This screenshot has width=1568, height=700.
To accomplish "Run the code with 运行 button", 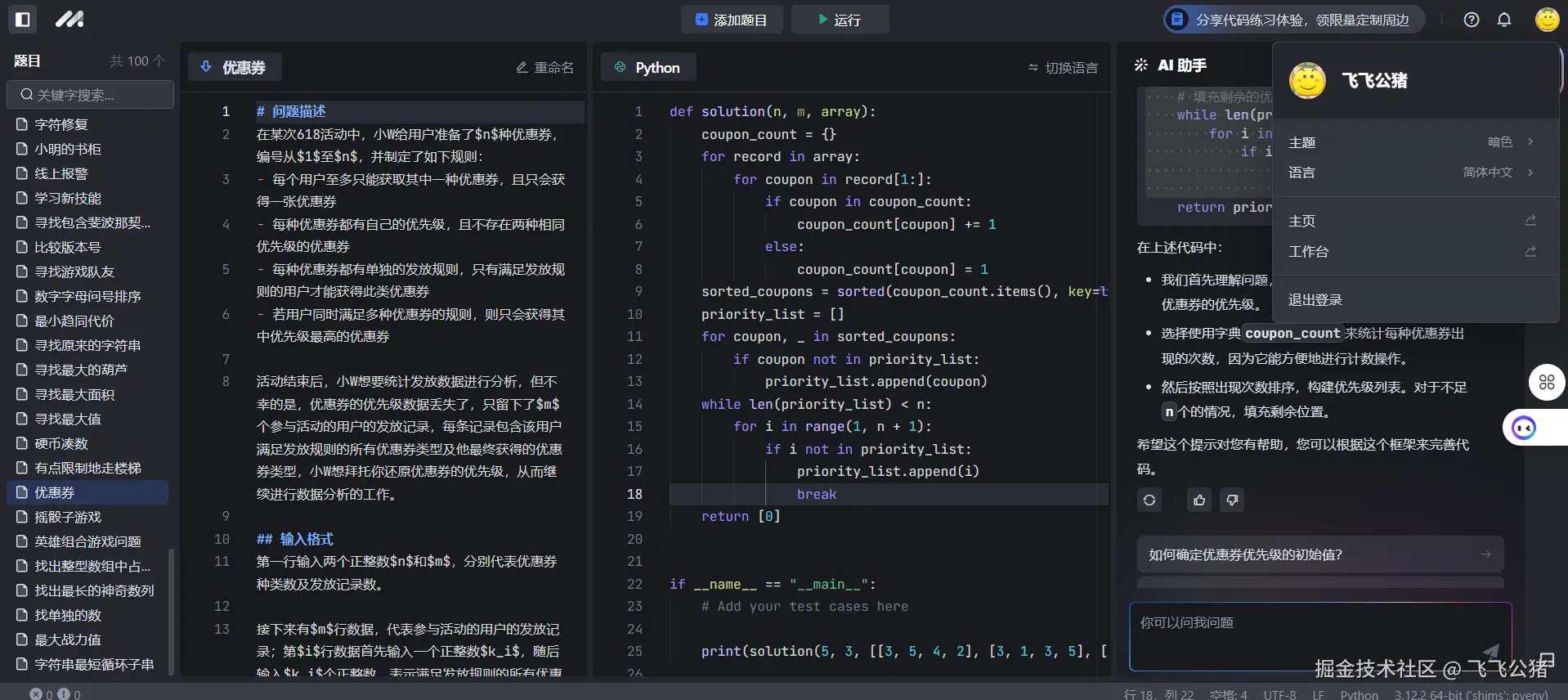I will point(840,20).
